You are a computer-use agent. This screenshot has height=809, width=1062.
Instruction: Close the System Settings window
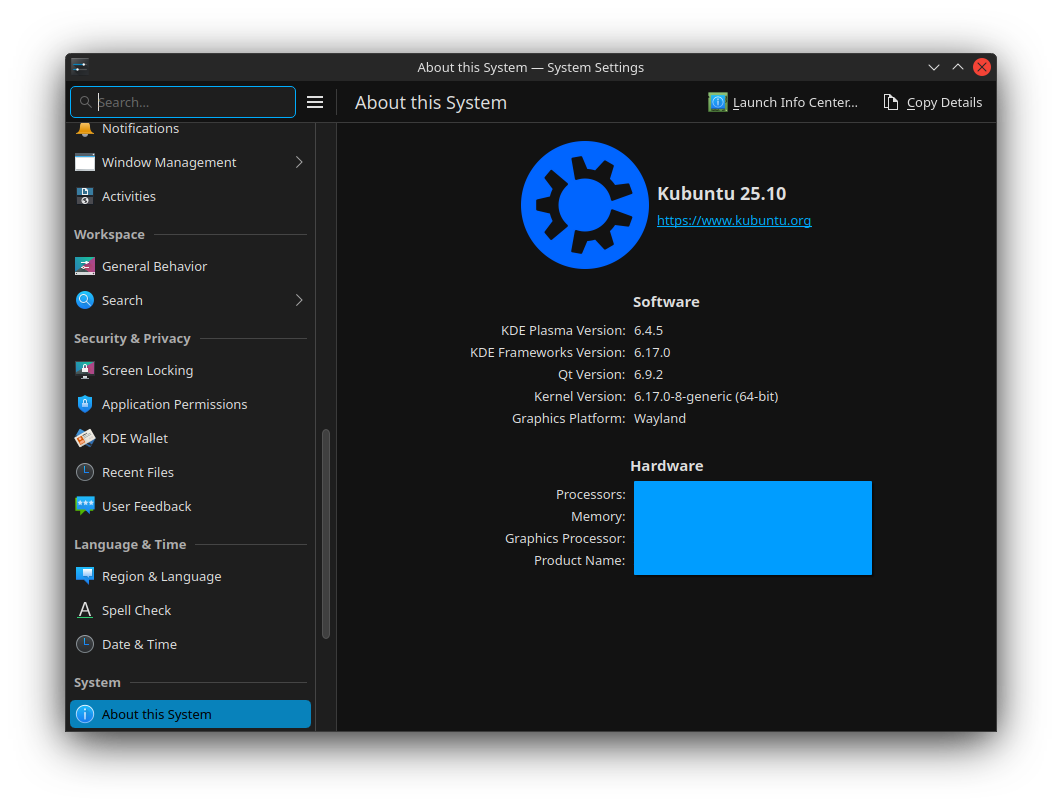[x=982, y=67]
